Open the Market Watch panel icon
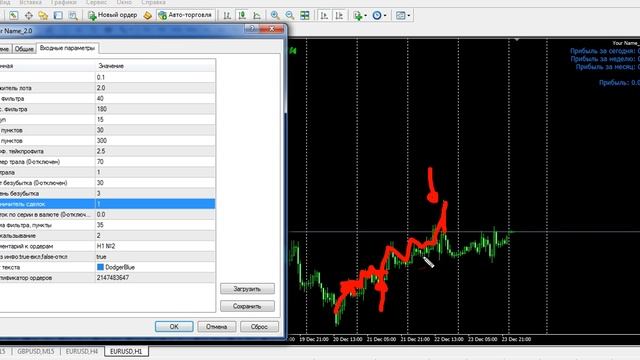 [x=13, y=16]
